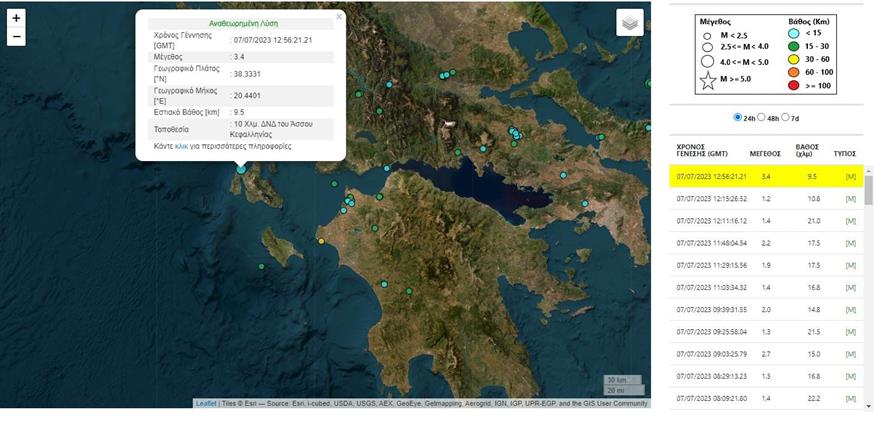Click the white marker in central Greece
This screenshot has height=421, width=875.
(x=449, y=123)
